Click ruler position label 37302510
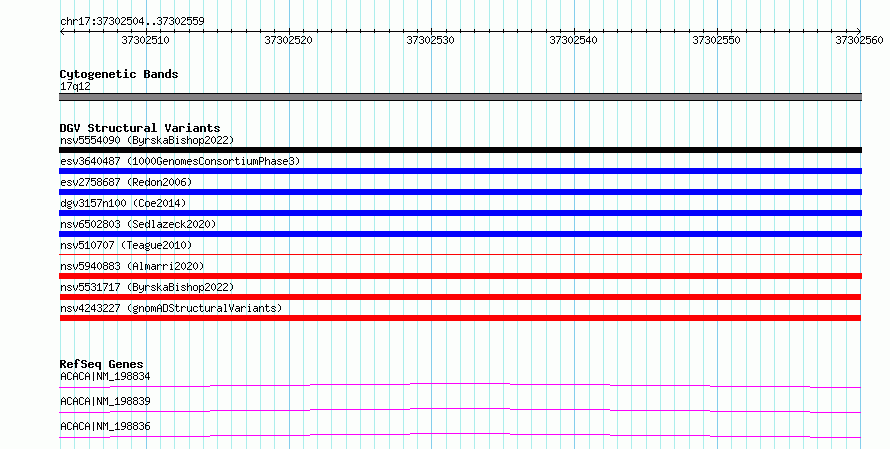Screen dimensions: 890x449 [145, 40]
